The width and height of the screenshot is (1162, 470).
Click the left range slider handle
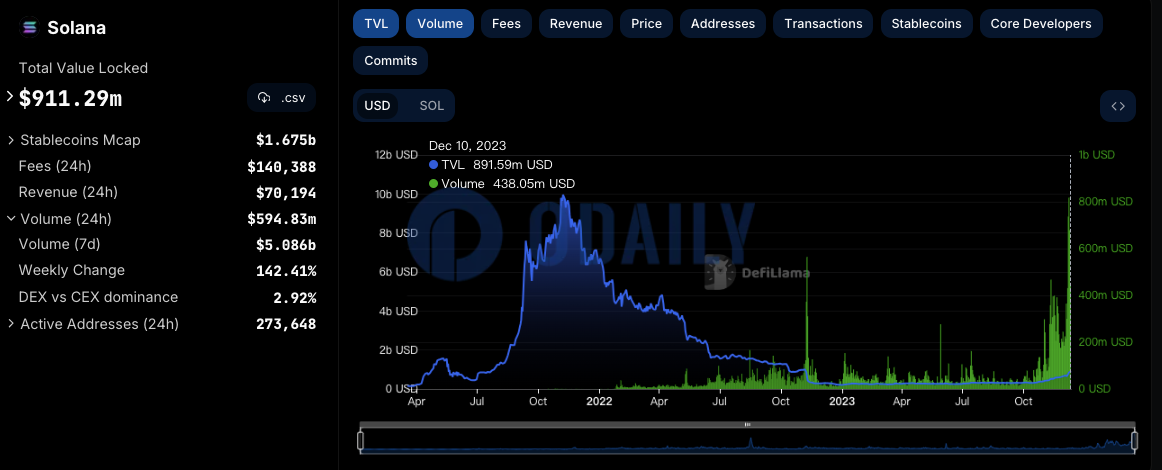click(x=361, y=441)
